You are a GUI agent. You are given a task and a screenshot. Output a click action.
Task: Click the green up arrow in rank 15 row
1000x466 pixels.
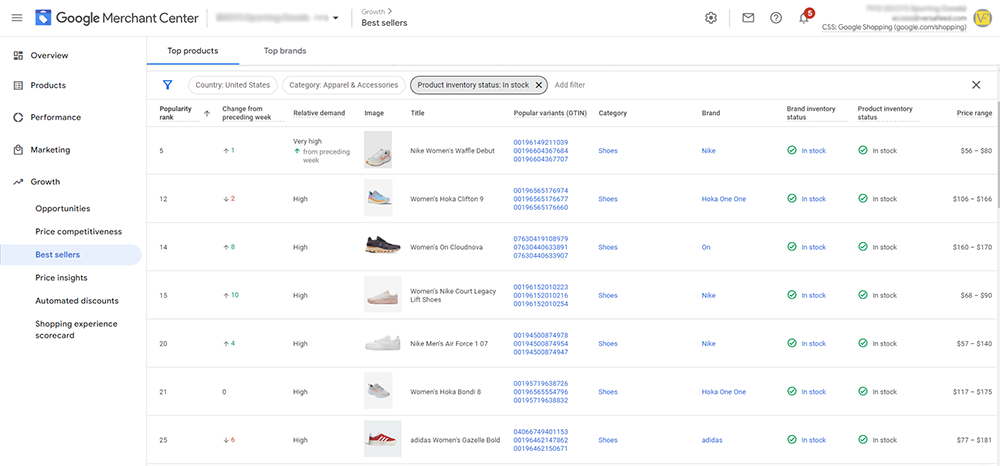pos(226,295)
